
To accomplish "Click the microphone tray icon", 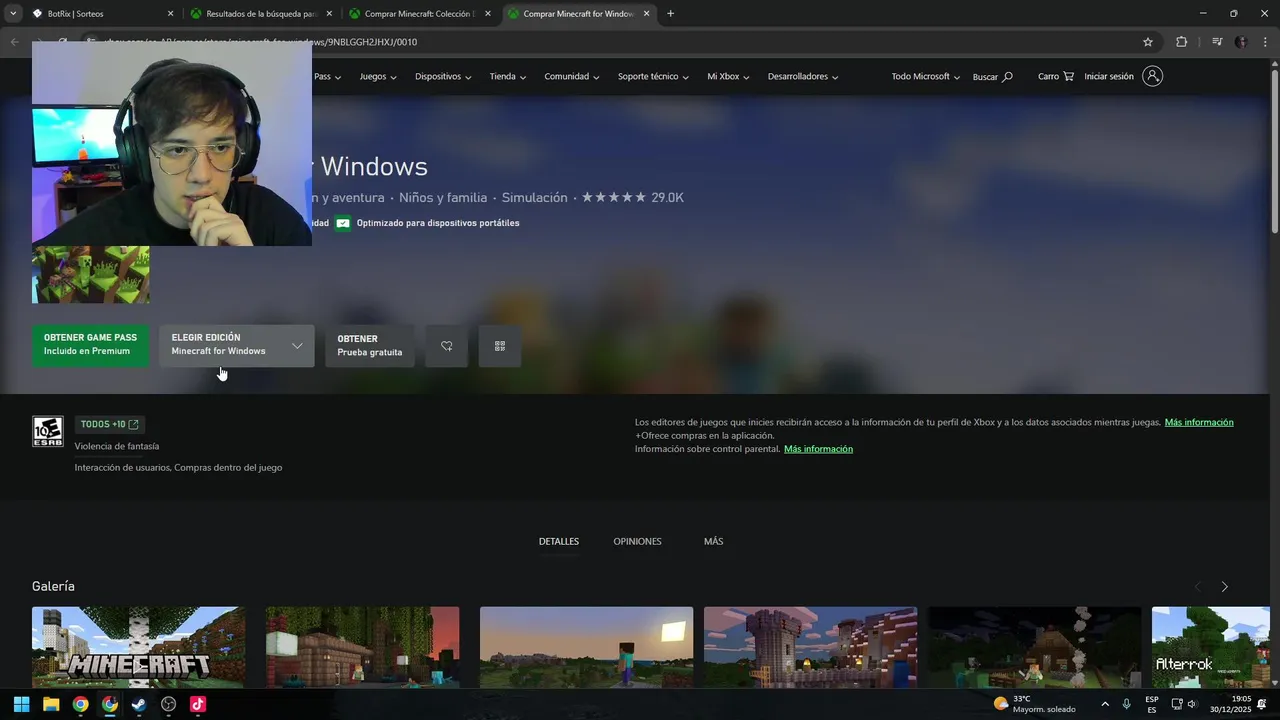I will [1127, 704].
